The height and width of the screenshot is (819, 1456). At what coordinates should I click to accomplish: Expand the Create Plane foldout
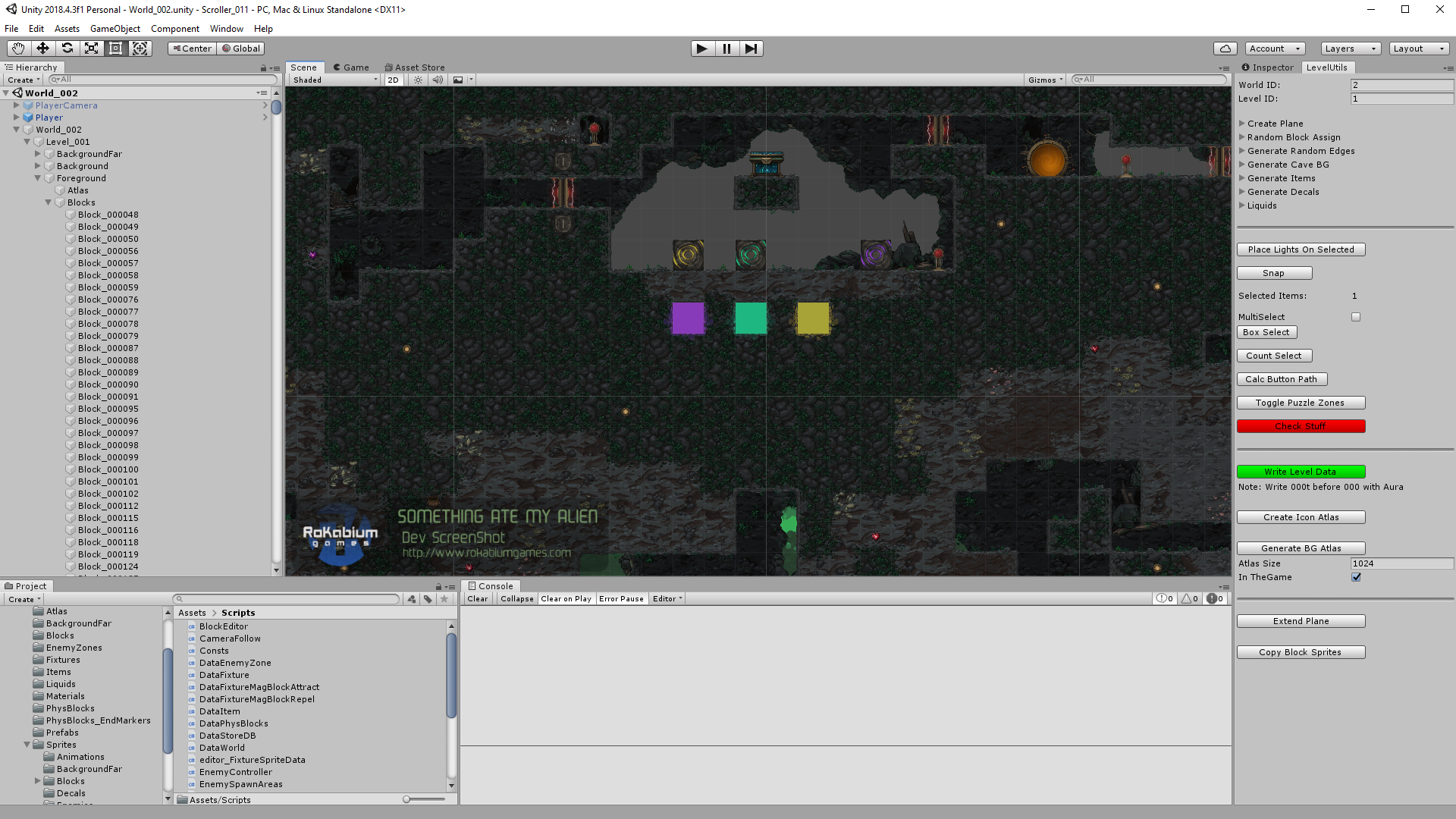pos(1242,124)
